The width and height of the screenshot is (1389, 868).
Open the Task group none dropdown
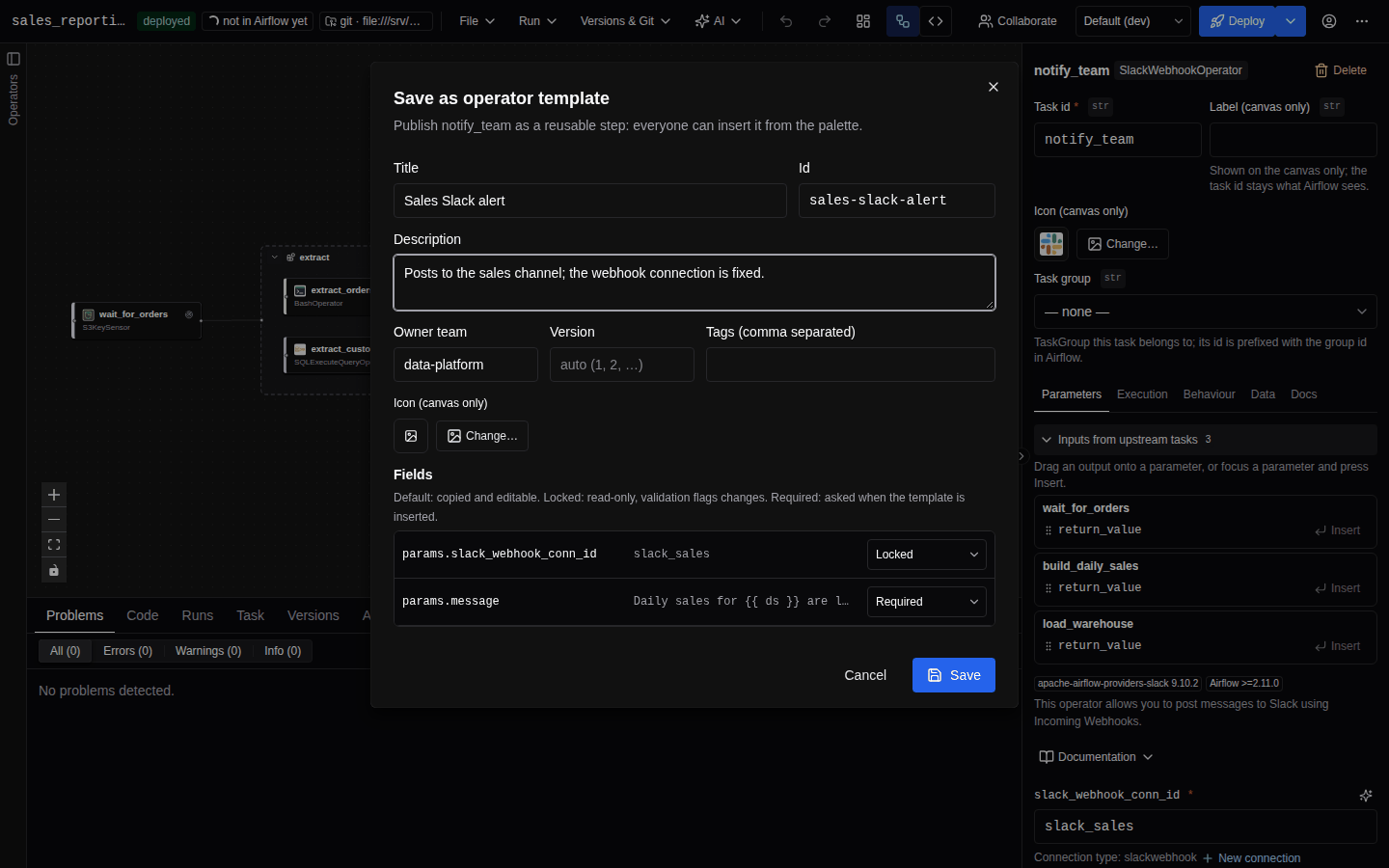click(x=1205, y=312)
